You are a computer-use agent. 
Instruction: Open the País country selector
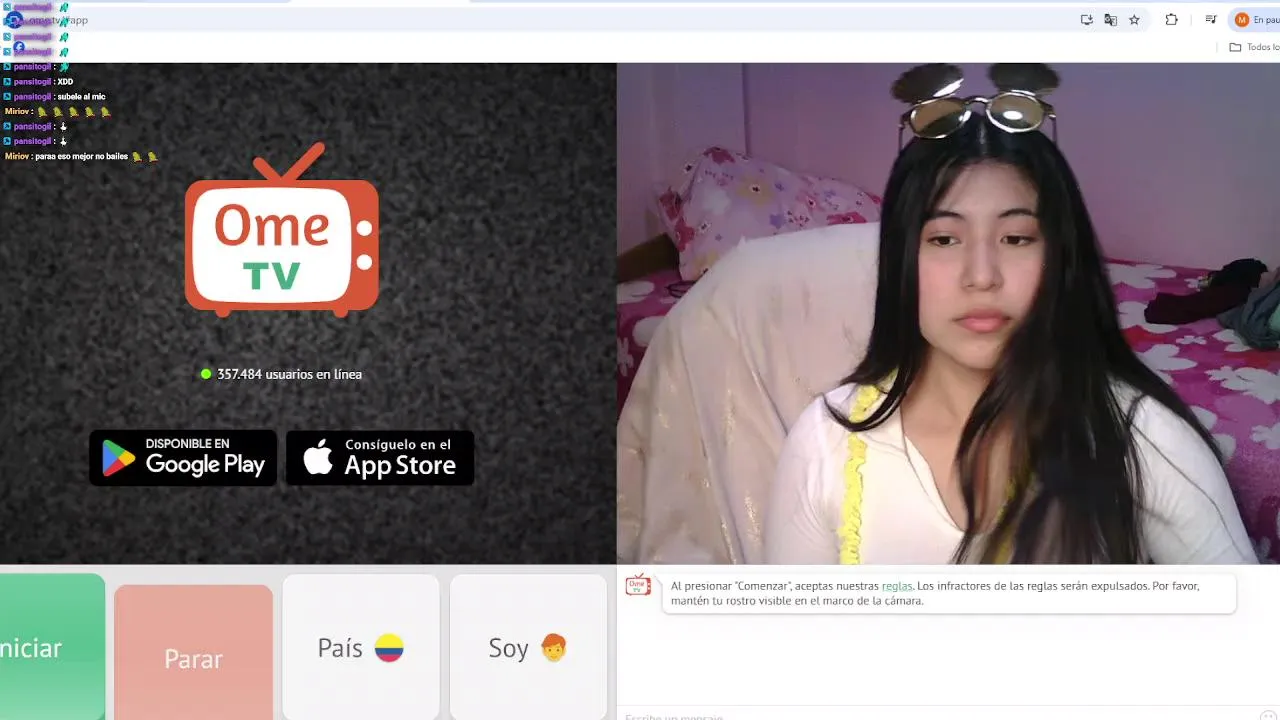[x=361, y=647]
